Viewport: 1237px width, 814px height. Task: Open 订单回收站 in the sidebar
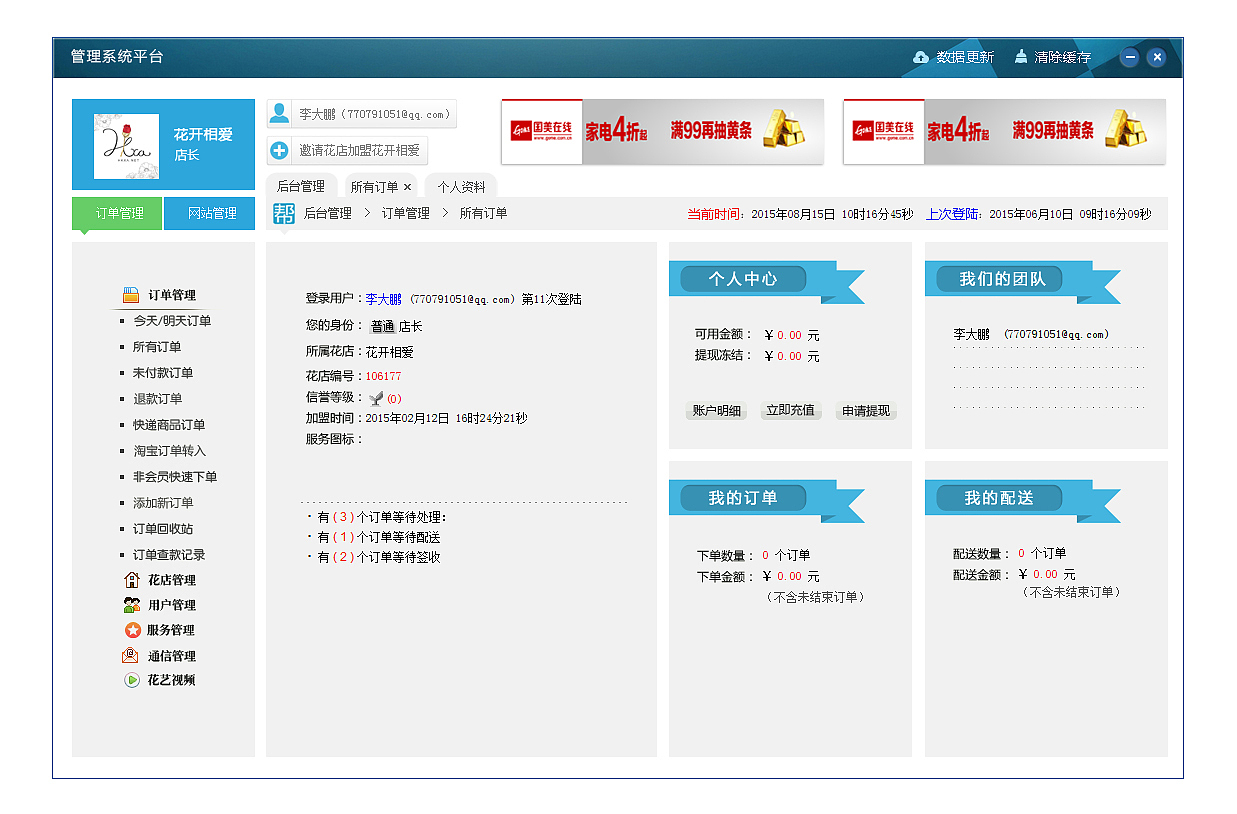pyautogui.click(x=163, y=529)
